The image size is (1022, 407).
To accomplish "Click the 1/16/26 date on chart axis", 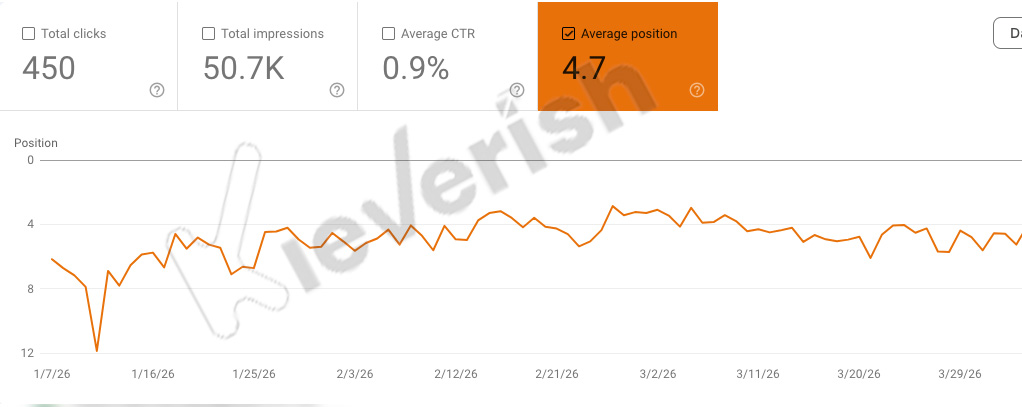I will 153,374.
